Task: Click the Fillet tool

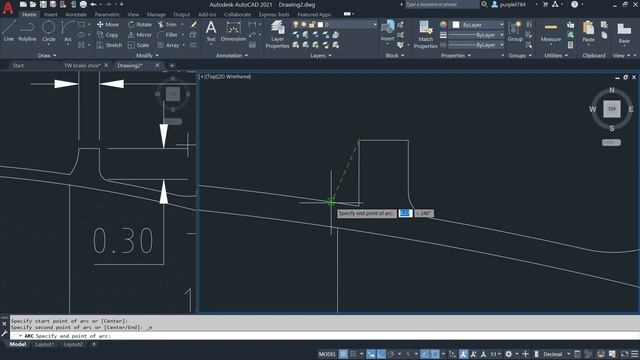Action: coord(168,35)
